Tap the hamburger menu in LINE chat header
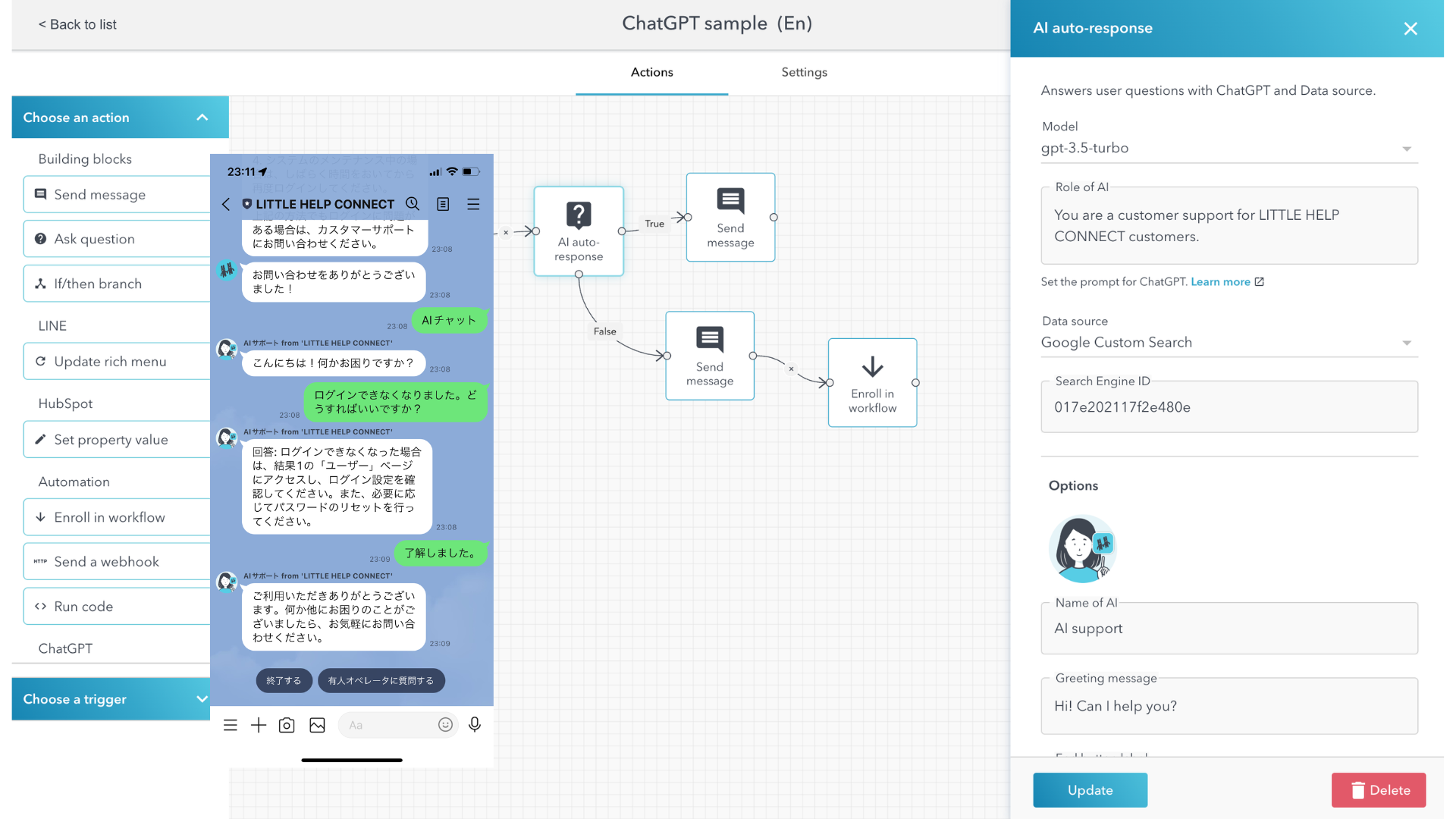 pyautogui.click(x=473, y=204)
